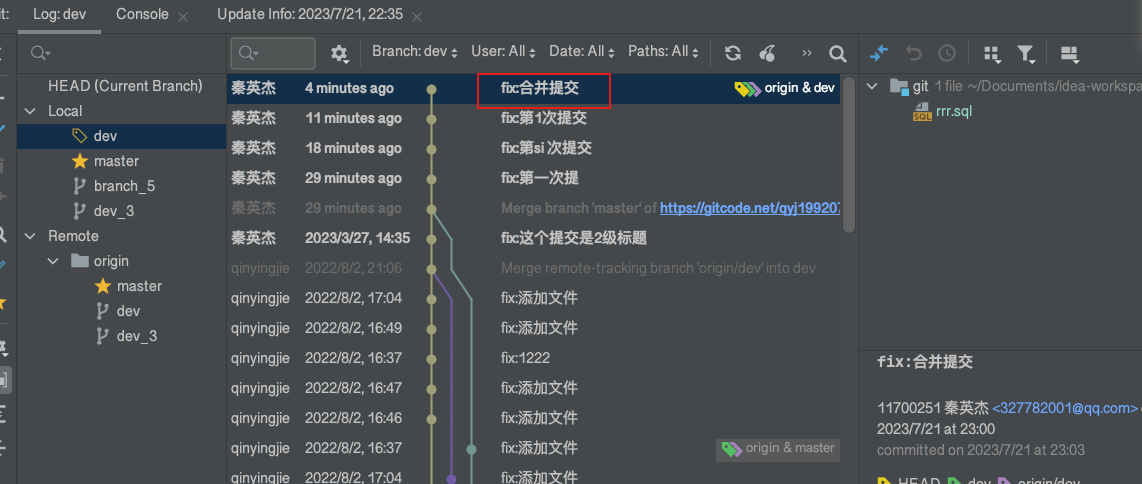
Task: Show more toolbar actions chevron
Action: [x=806, y=53]
